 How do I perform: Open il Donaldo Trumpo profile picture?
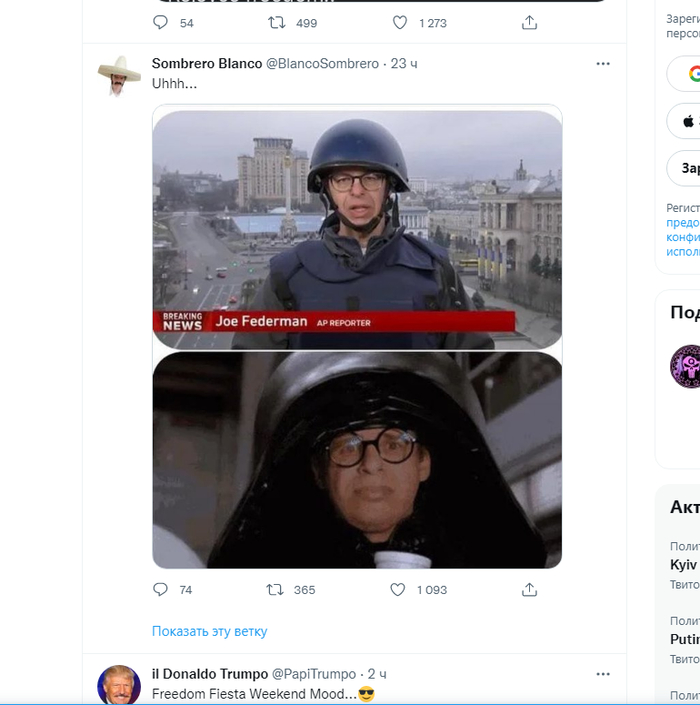coord(119,686)
